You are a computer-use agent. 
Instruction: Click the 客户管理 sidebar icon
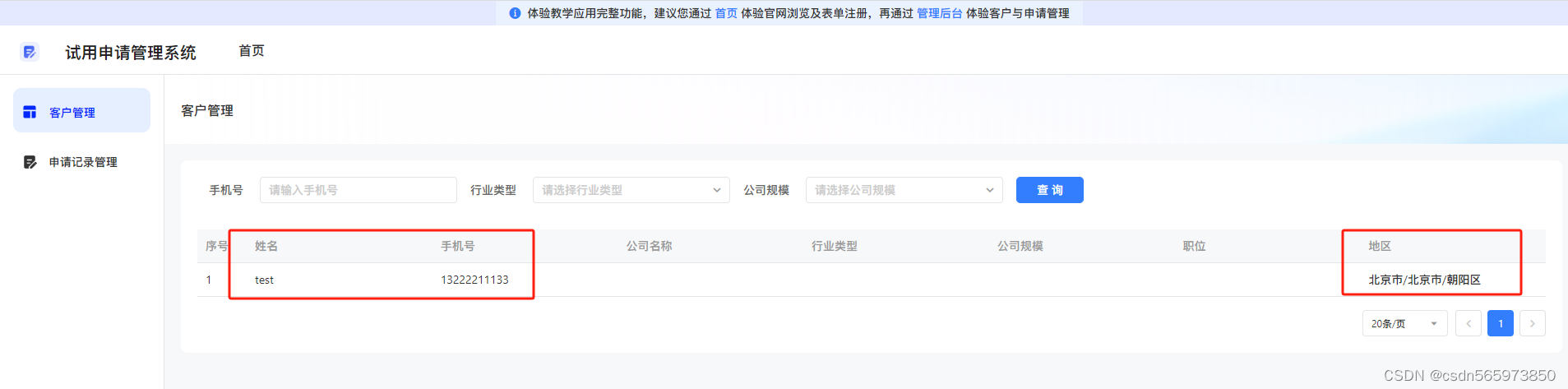point(30,112)
